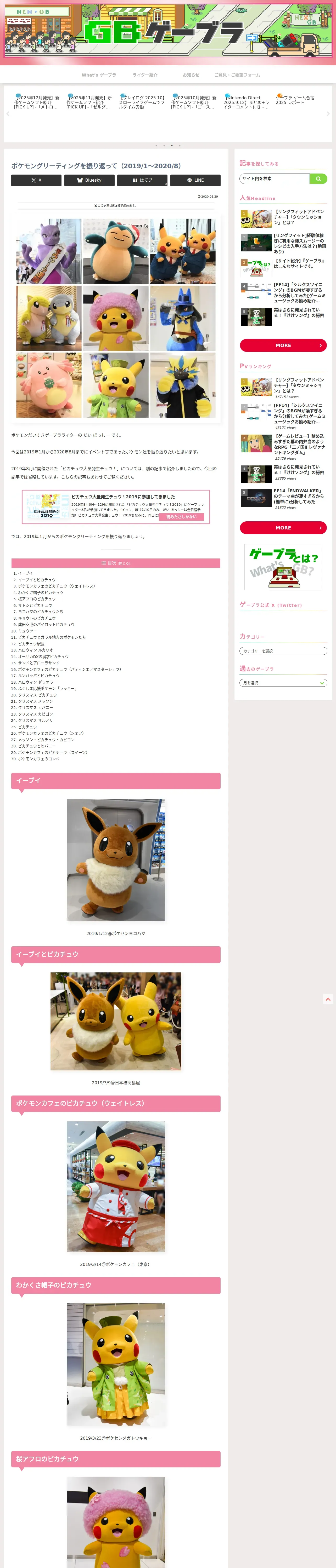Share the article on LINE

pos(195,180)
